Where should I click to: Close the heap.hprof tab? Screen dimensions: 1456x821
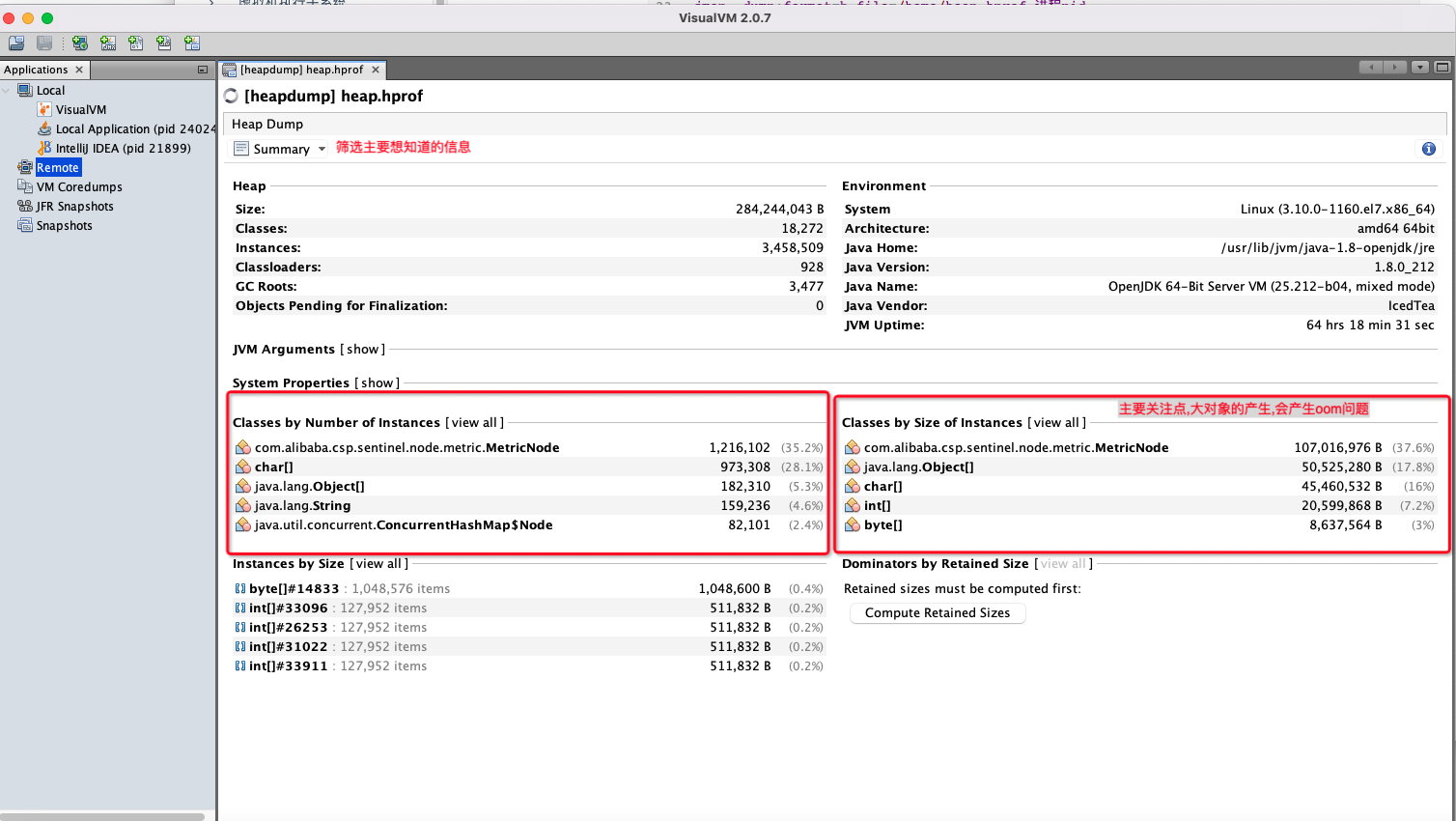[376, 70]
